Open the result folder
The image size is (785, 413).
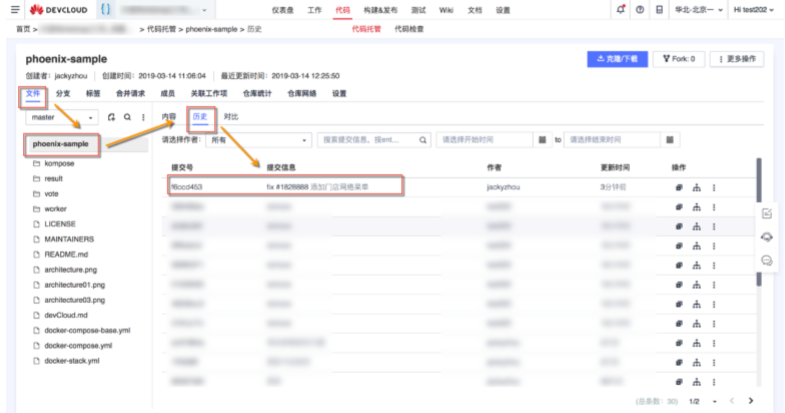[x=54, y=179]
